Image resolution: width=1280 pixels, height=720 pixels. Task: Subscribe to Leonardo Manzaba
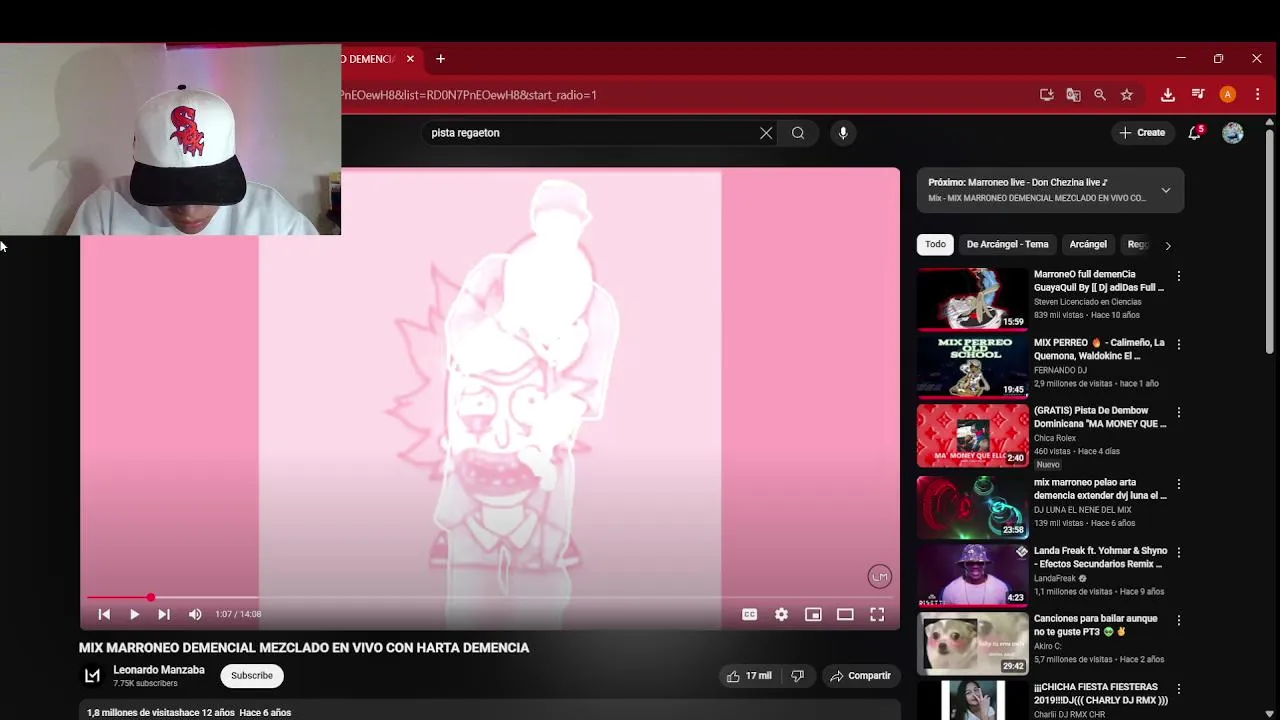point(252,676)
